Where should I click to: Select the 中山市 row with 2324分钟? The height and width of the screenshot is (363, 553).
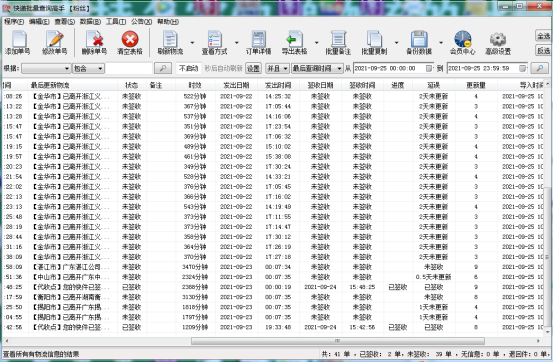pyautogui.click(x=273, y=277)
